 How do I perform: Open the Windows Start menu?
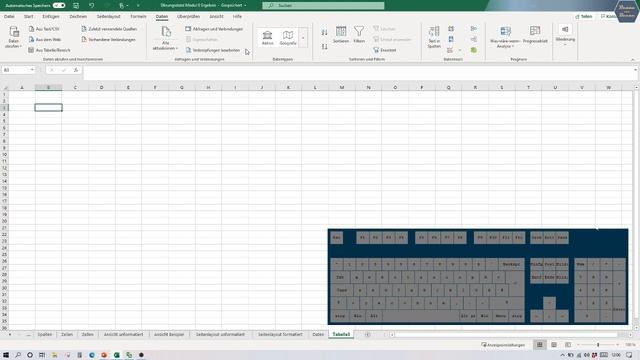(x=6, y=355)
